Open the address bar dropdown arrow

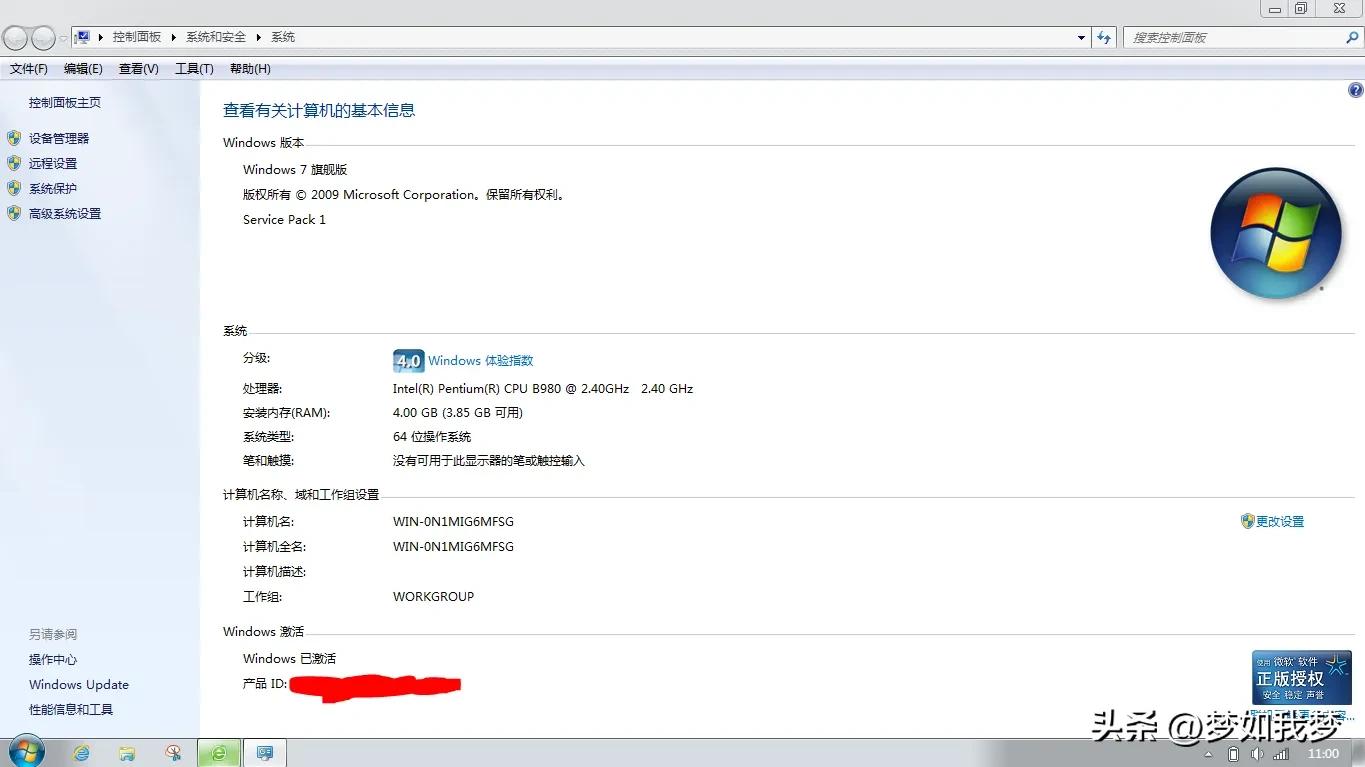pos(1080,36)
